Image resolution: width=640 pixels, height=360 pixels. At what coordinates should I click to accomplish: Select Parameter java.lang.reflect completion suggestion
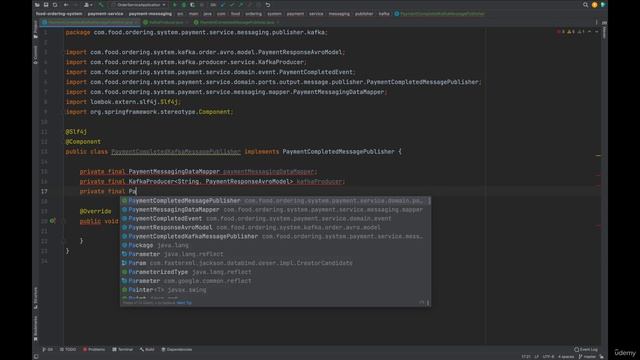click(275, 254)
